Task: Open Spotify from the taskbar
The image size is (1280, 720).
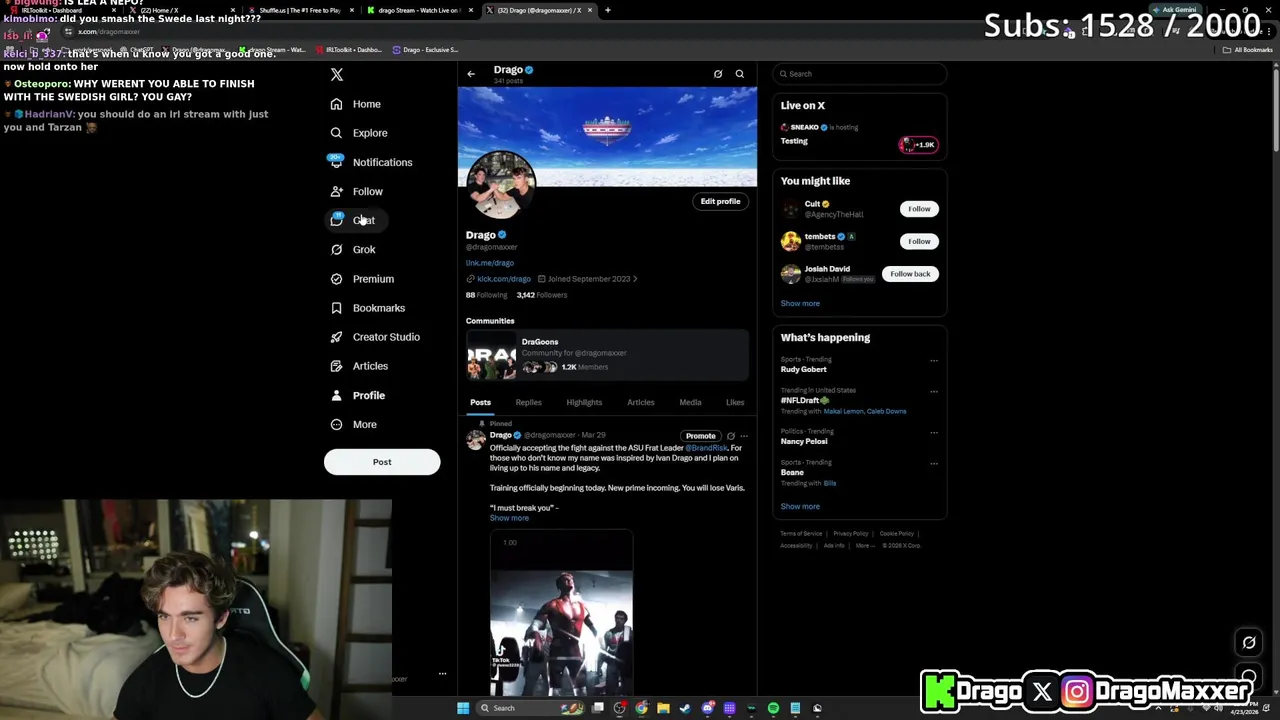Action: coord(773,708)
